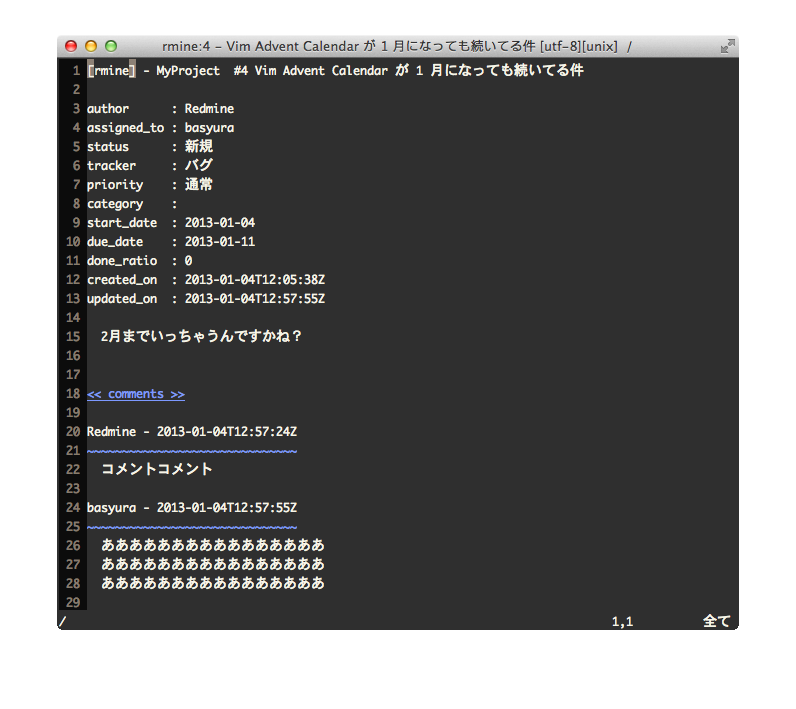Viewport: 796px width, 709px height.
Task: Click the updated_on value "2013-01-04T12:57:55Z"
Action: pyautogui.click(x=255, y=299)
